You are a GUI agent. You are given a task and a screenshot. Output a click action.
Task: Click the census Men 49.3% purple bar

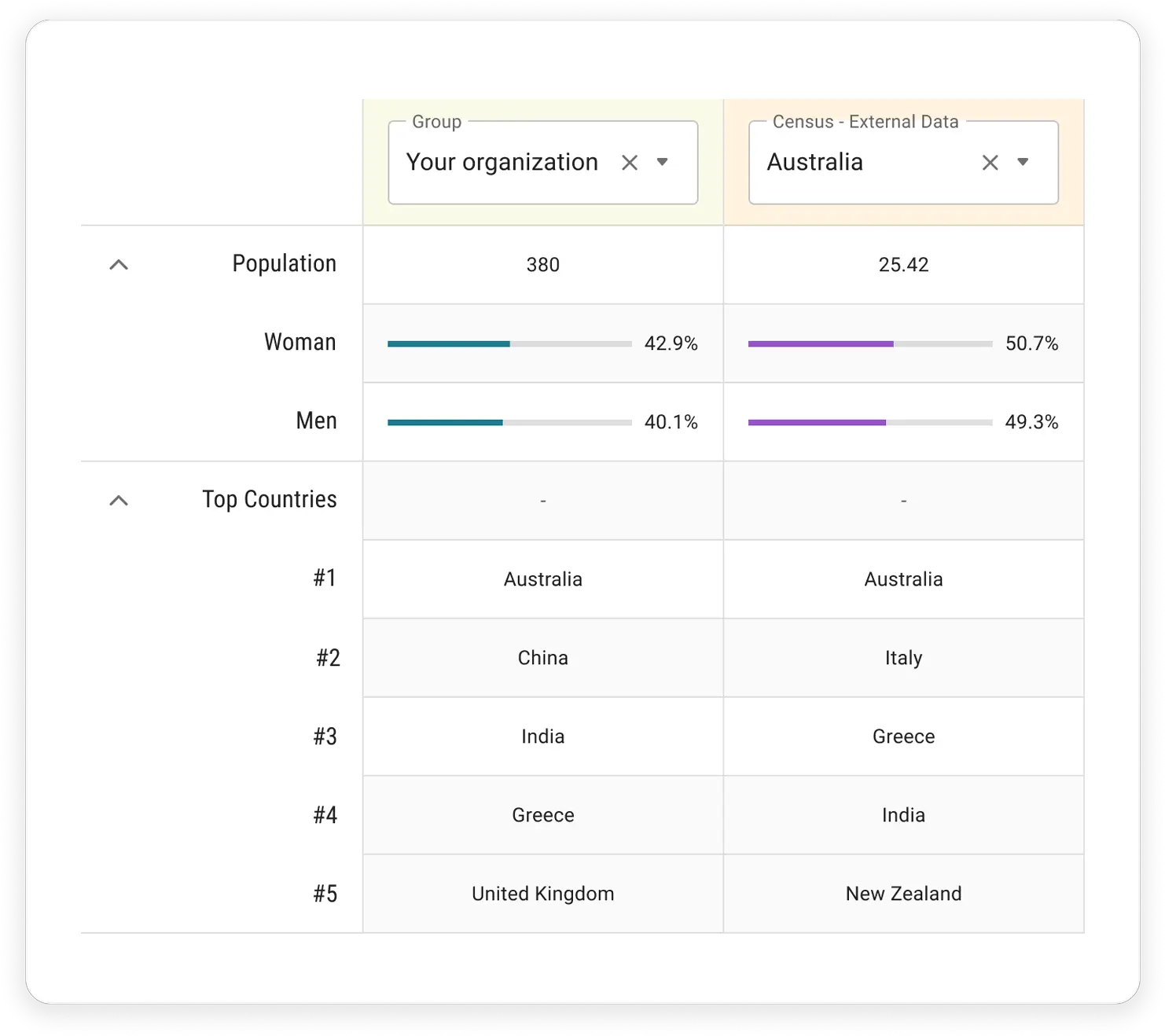[x=870, y=422]
